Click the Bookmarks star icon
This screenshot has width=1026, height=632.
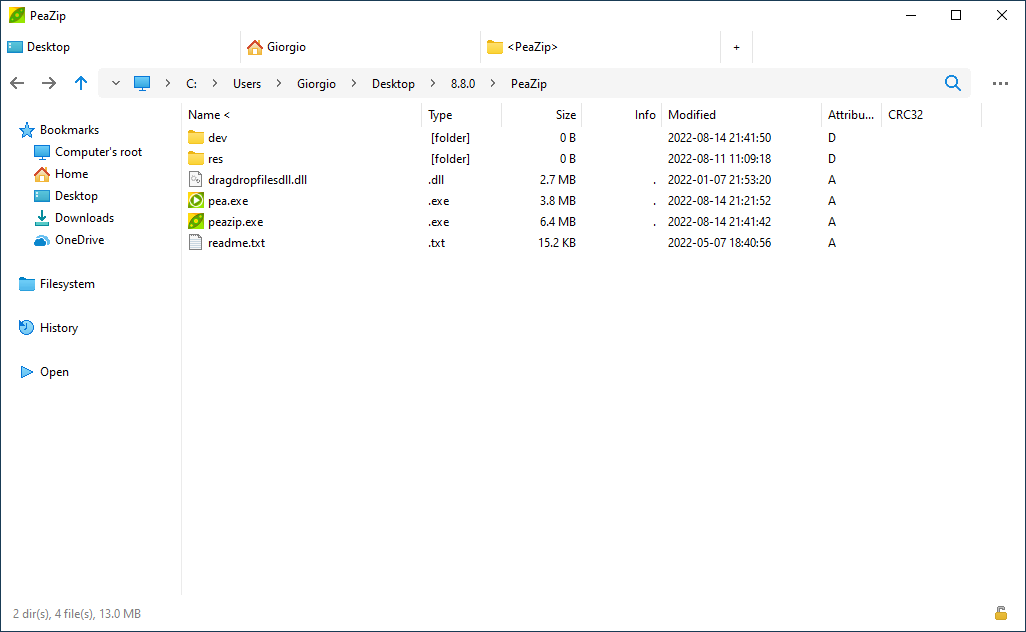click(27, 130)
